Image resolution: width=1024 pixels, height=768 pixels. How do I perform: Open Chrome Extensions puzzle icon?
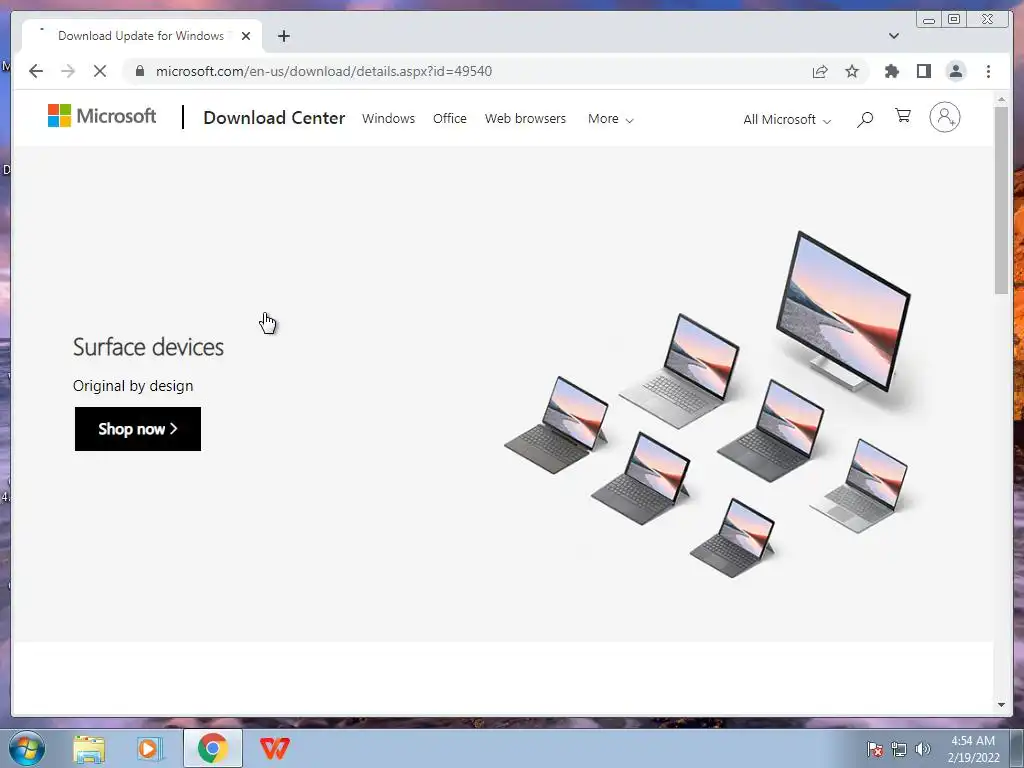[891, 71]
